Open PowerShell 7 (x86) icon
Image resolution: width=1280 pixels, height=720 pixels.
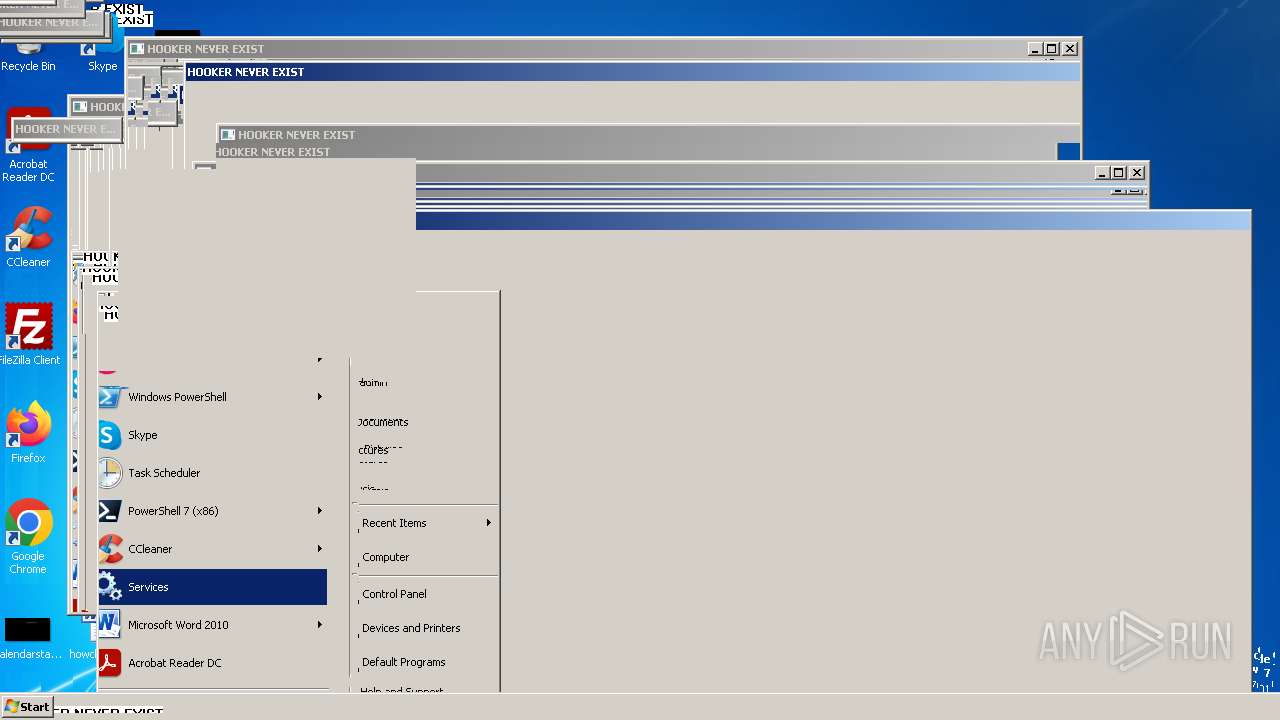click(110, 511)
